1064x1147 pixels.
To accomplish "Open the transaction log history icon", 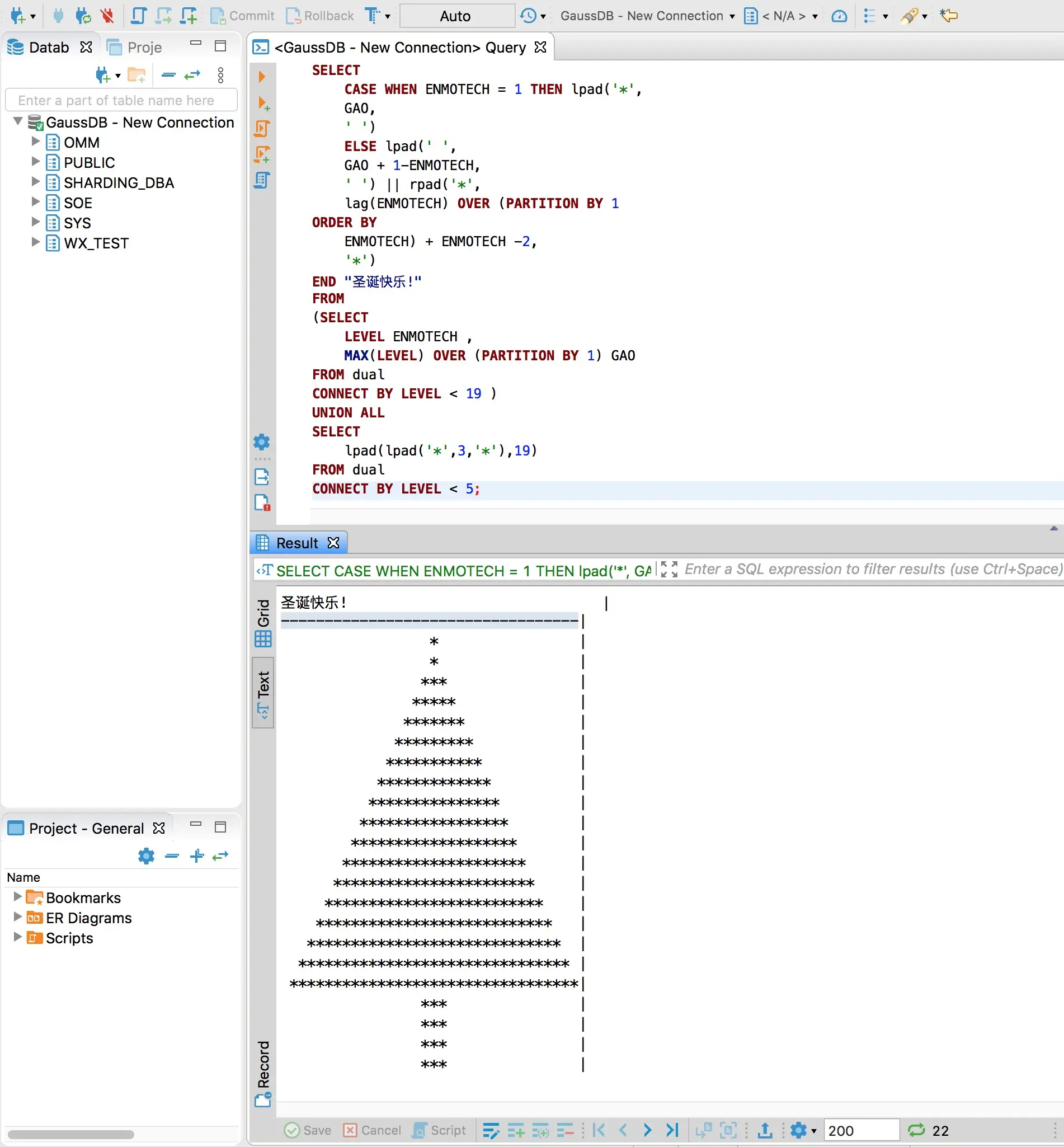I will click(x=528, y=16).
